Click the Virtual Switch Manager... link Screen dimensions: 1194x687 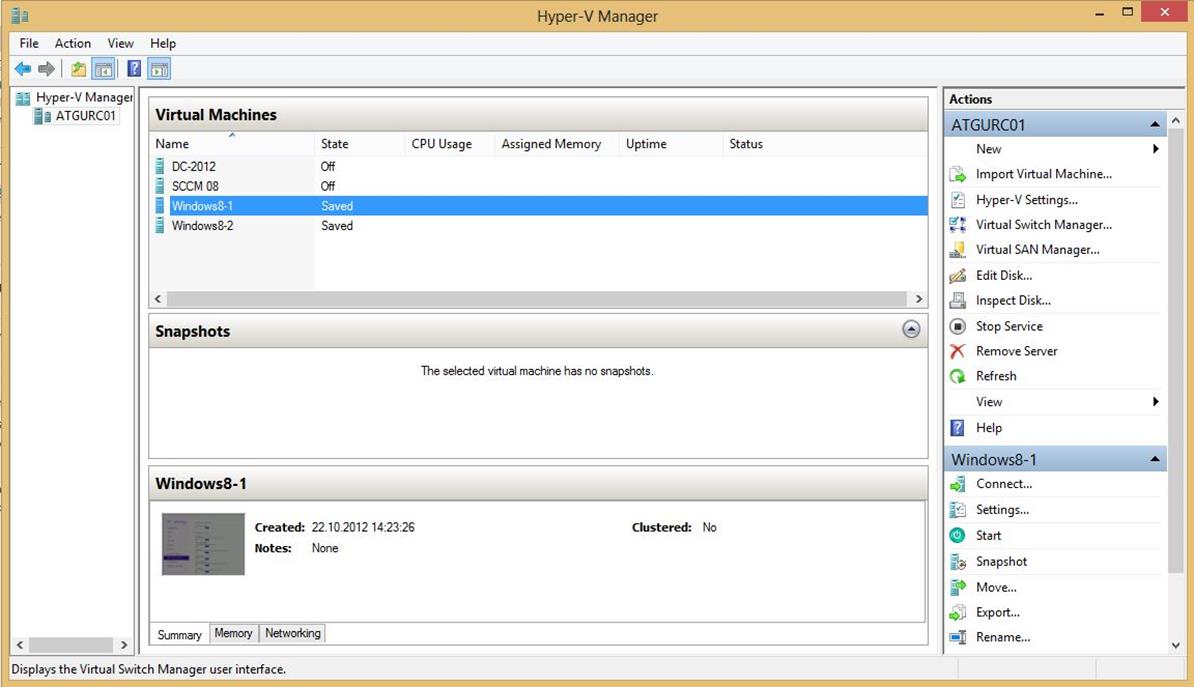click(1043, 225)
